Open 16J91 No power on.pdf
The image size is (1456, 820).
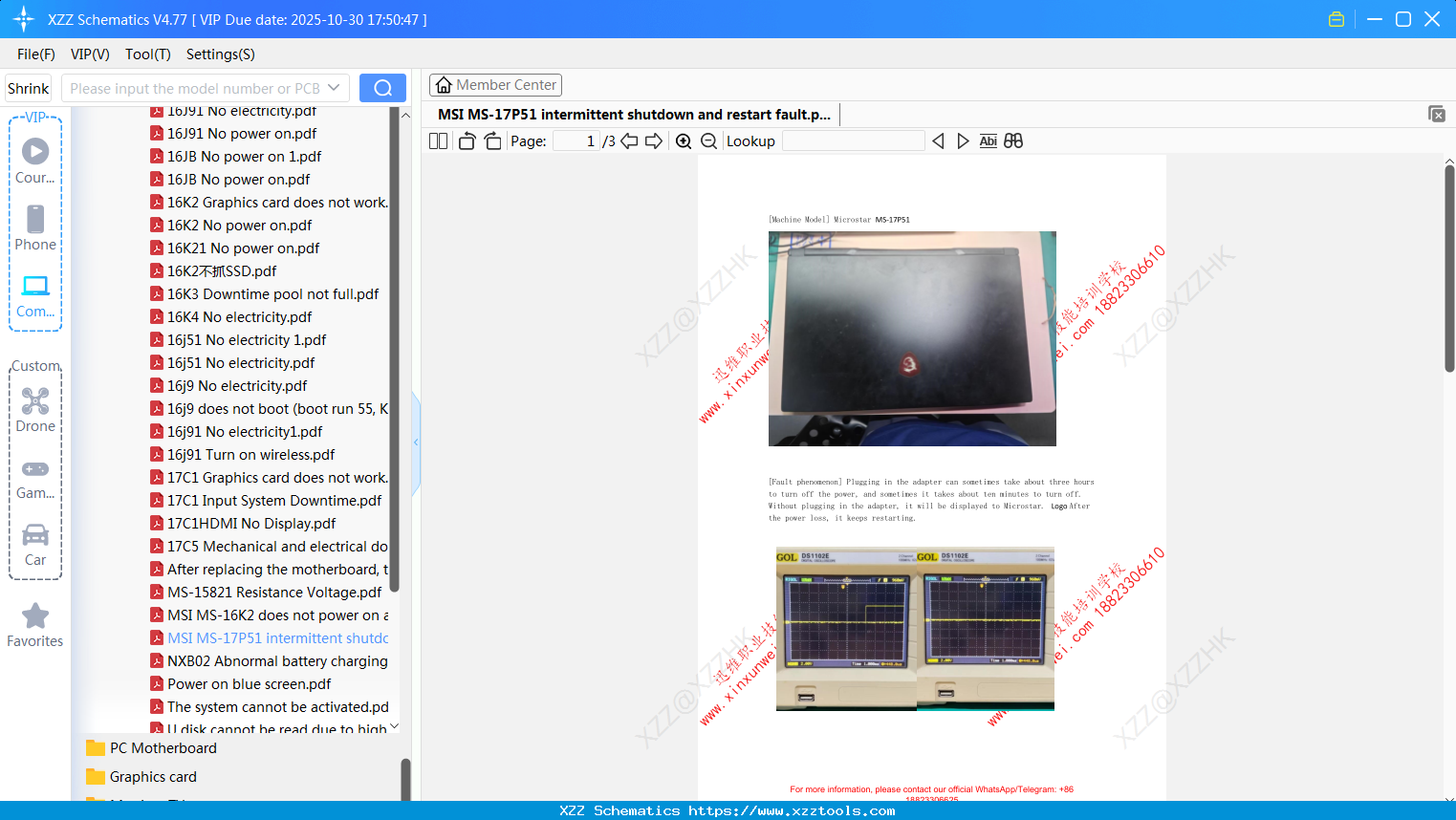tap(242, 134)
